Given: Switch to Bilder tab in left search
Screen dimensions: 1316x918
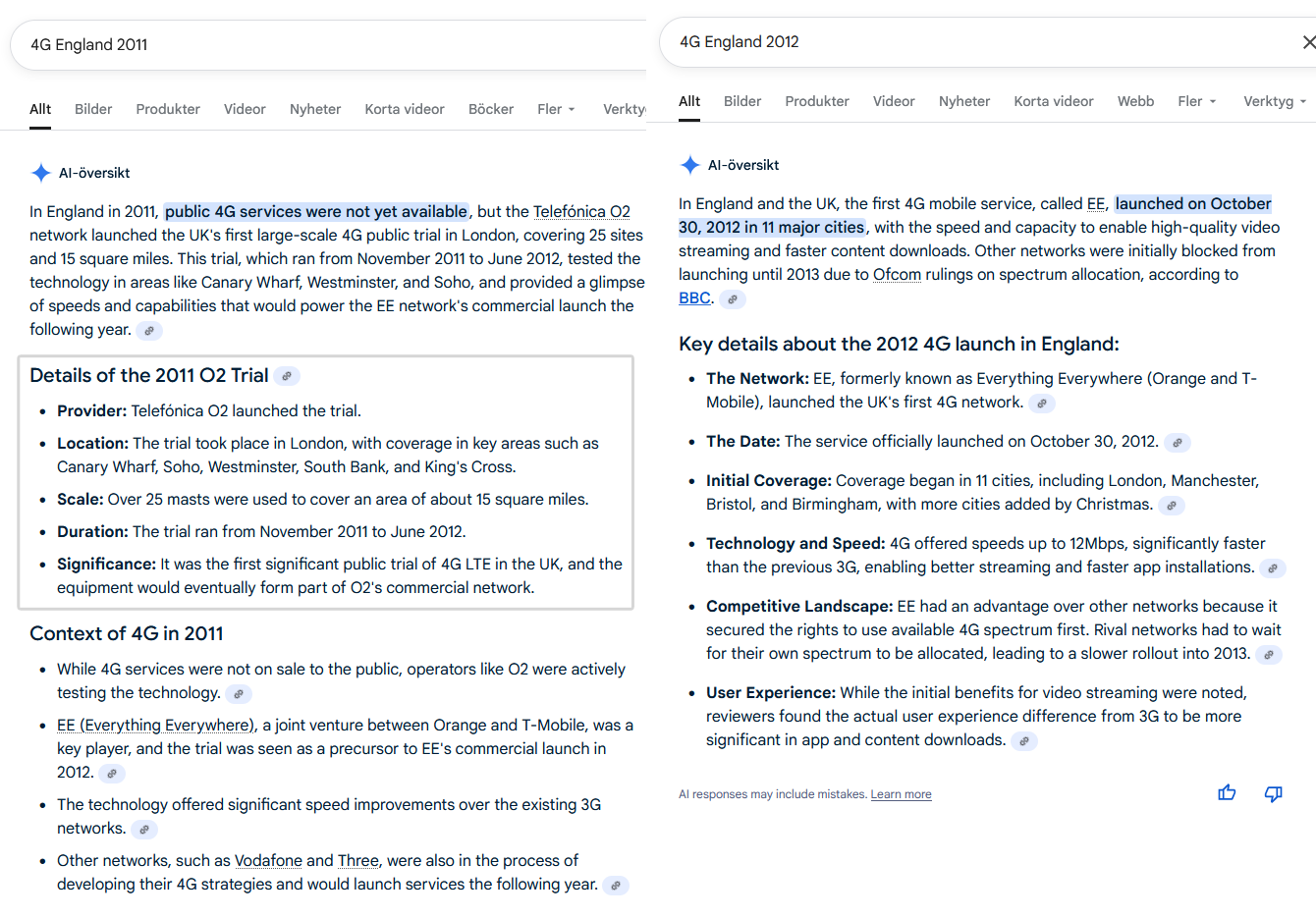Looking at the screenshot, I should 93,109.
